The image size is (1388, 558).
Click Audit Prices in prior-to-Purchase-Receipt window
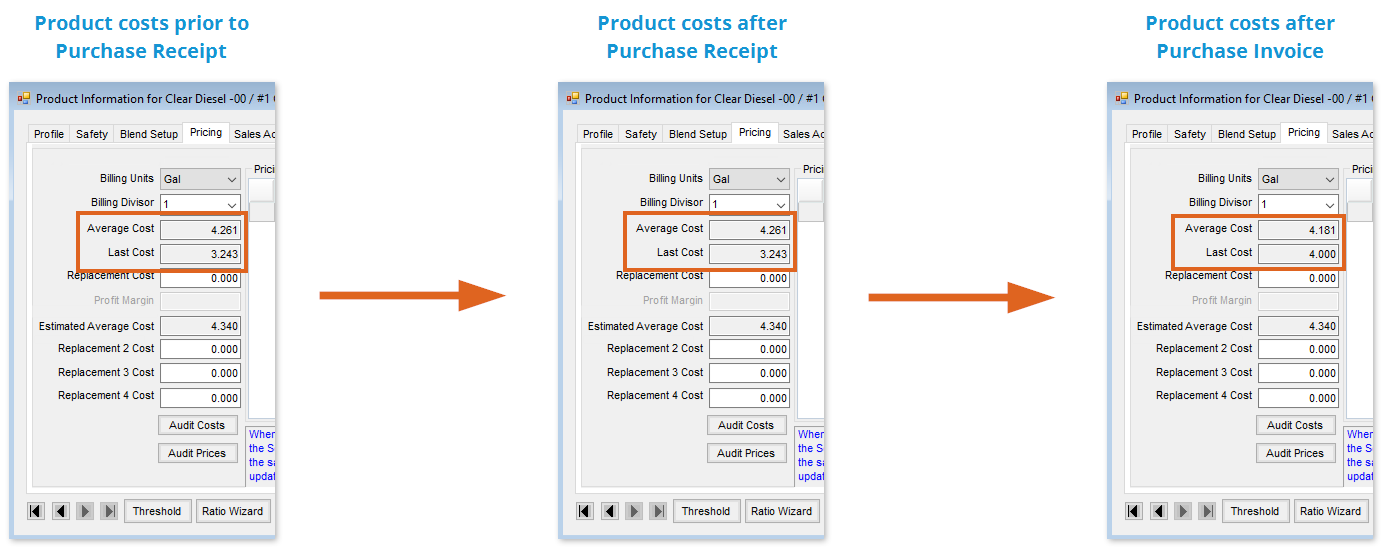tap(197, 453)
